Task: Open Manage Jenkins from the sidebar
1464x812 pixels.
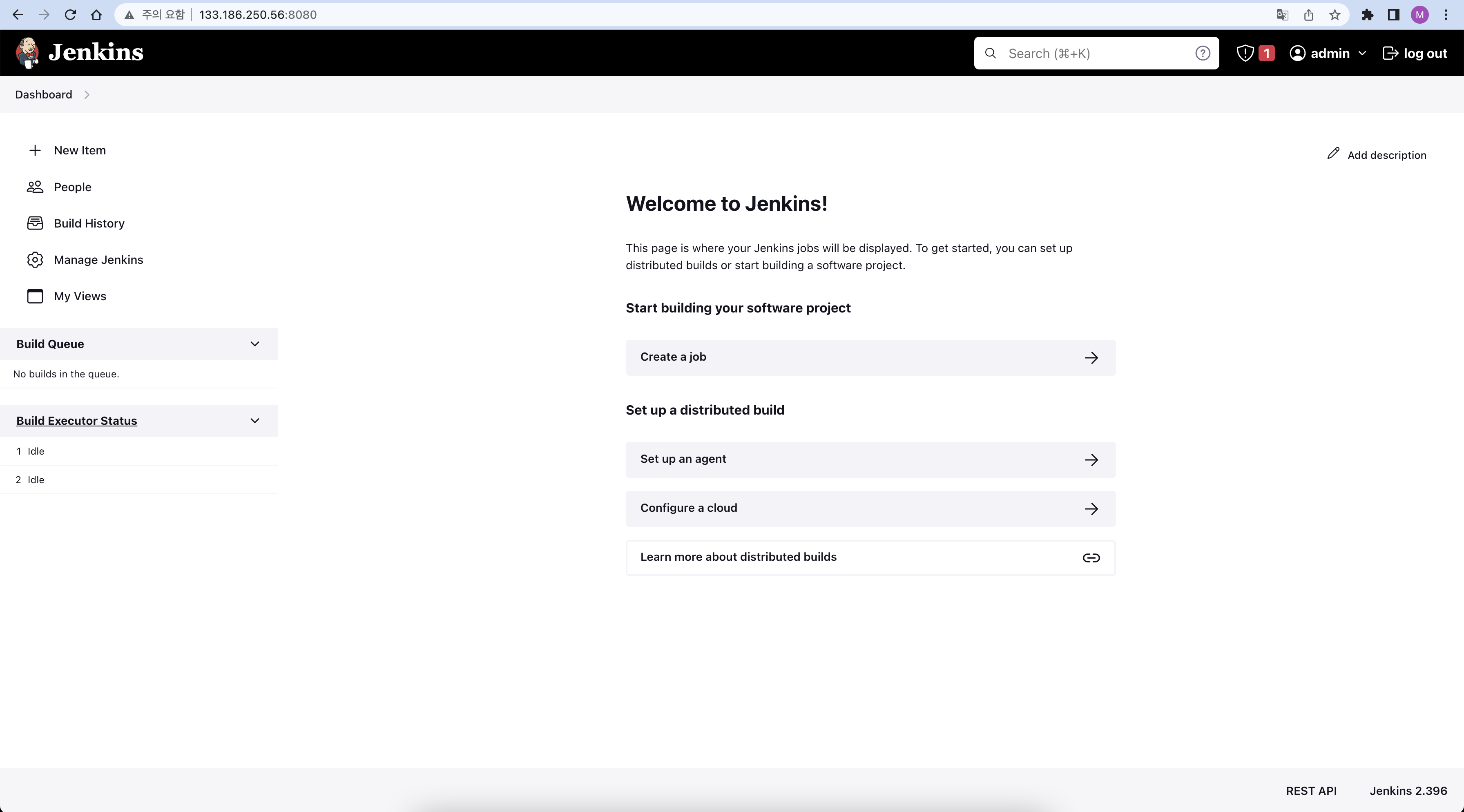Action: pos(98,260)
